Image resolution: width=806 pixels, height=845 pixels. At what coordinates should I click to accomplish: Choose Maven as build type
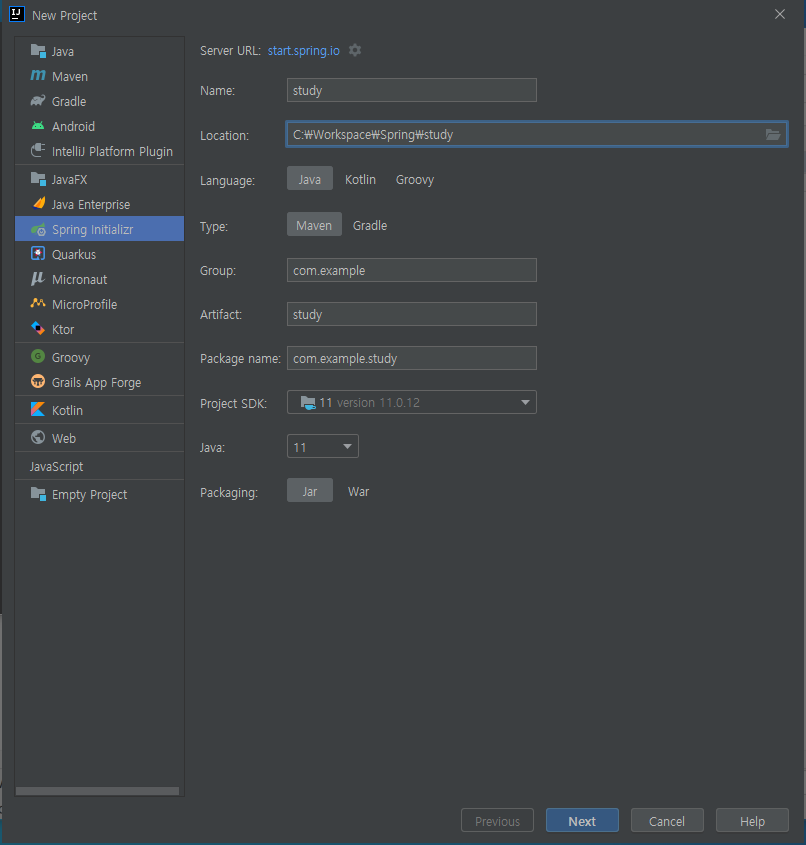[x=314, y=225]
